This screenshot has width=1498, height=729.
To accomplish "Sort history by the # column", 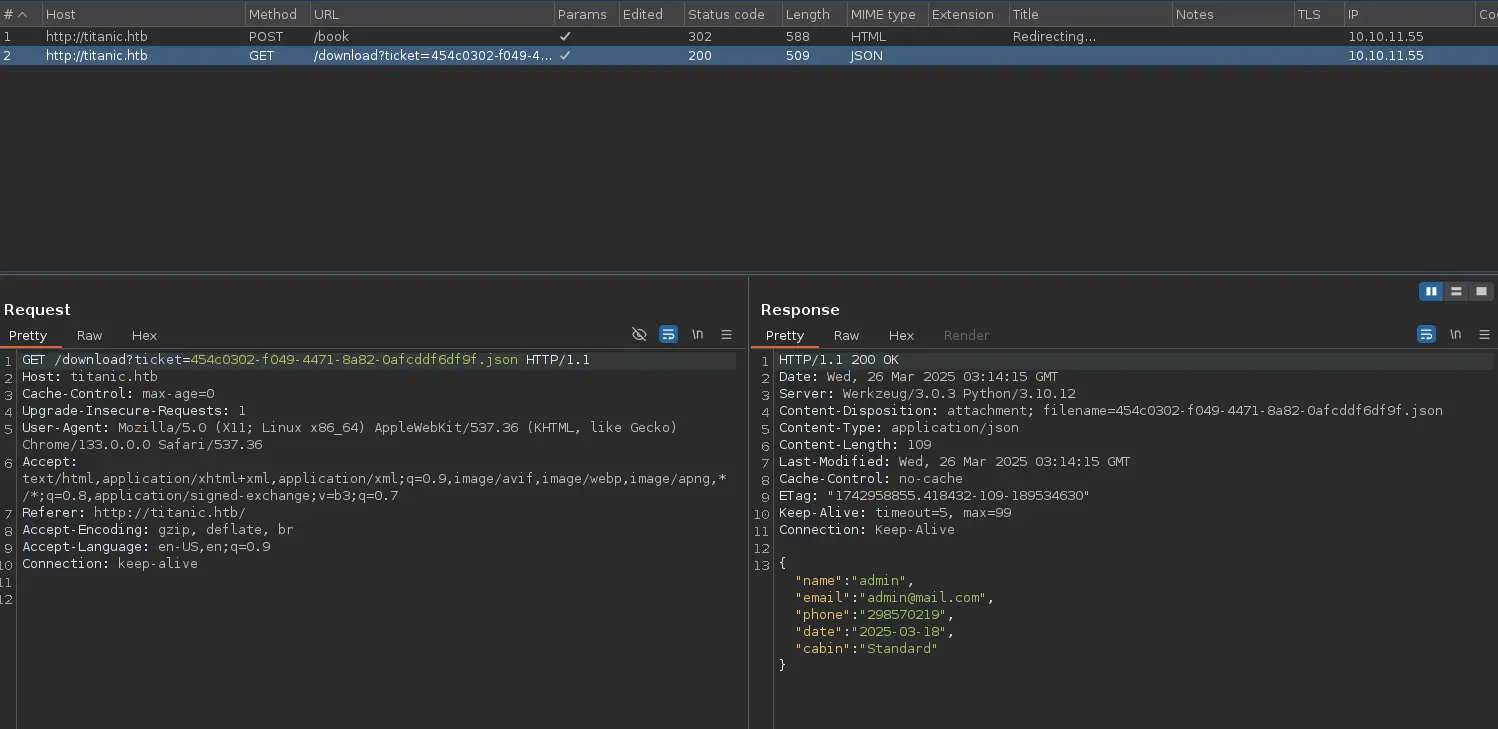I will tap(20, 14).
